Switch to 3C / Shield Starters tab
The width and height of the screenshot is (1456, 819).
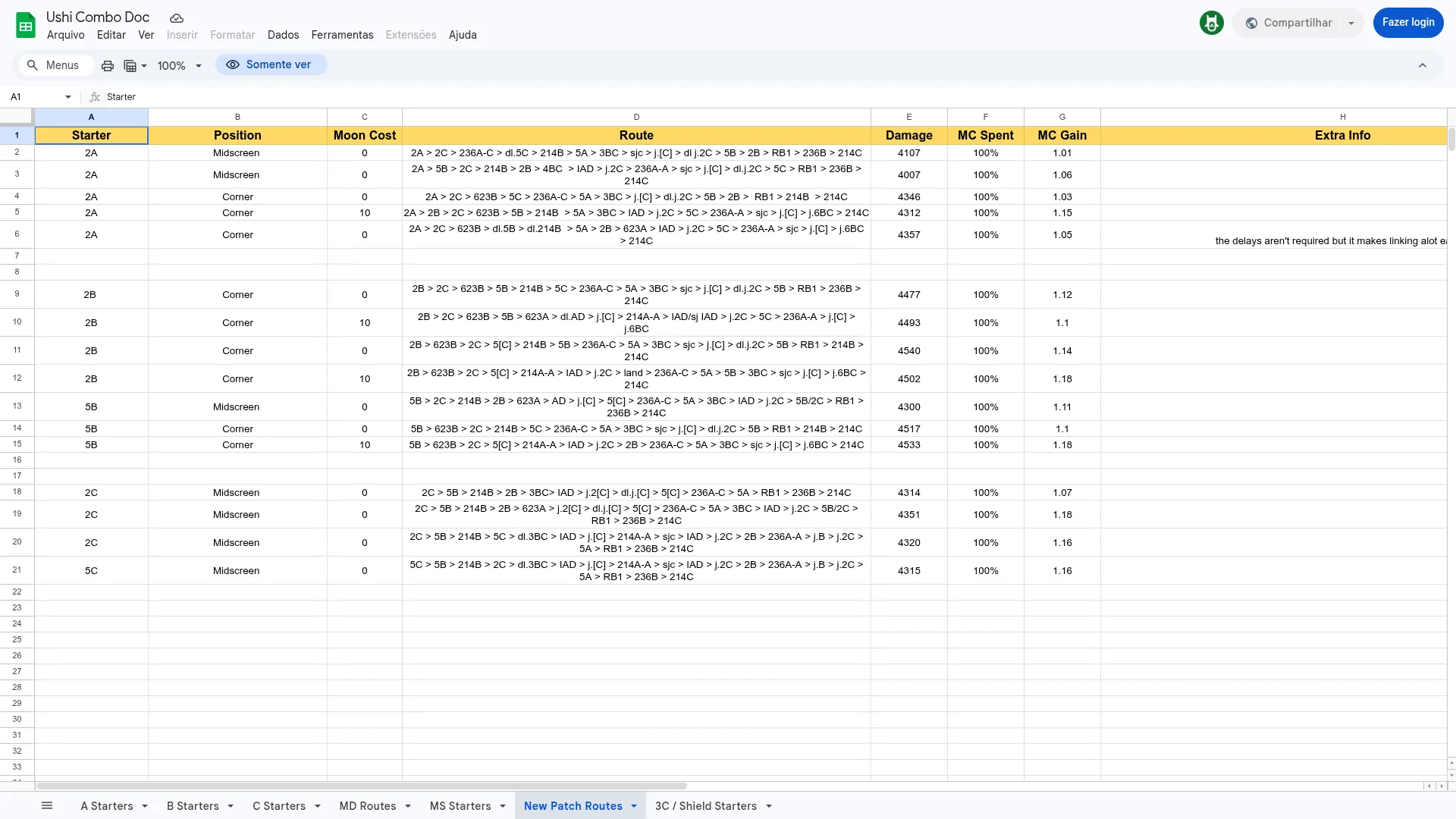point(705,806)
